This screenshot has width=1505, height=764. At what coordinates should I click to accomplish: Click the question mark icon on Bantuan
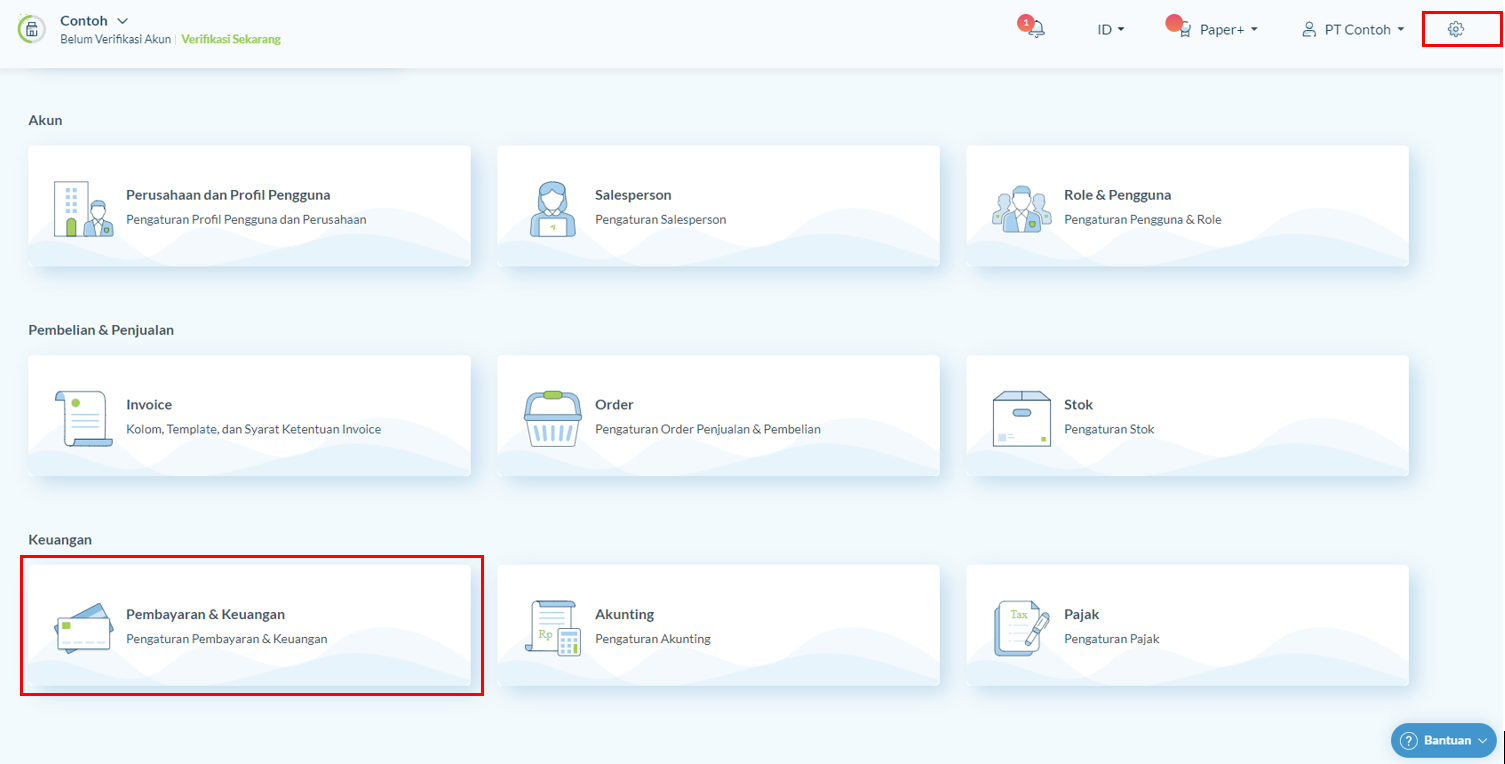1409,741
